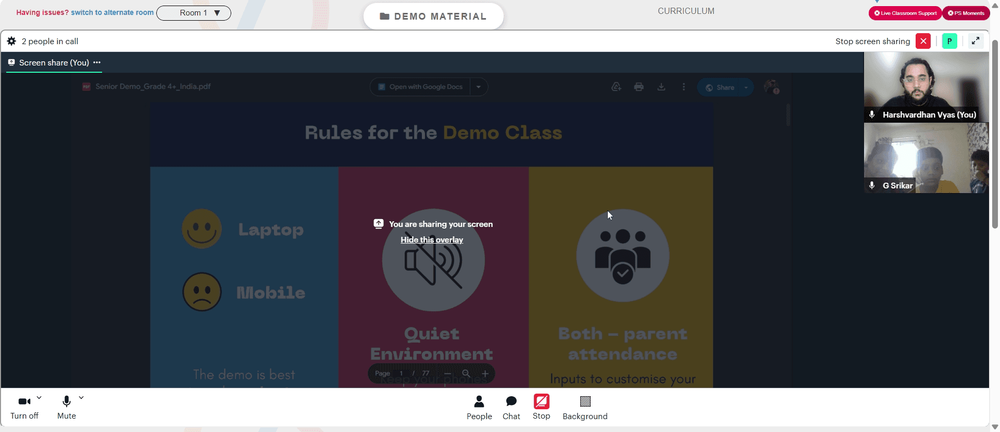Click the account avatar in PDF viewer
Viewport: 1000px width, 432px height.
pos(771,87)
